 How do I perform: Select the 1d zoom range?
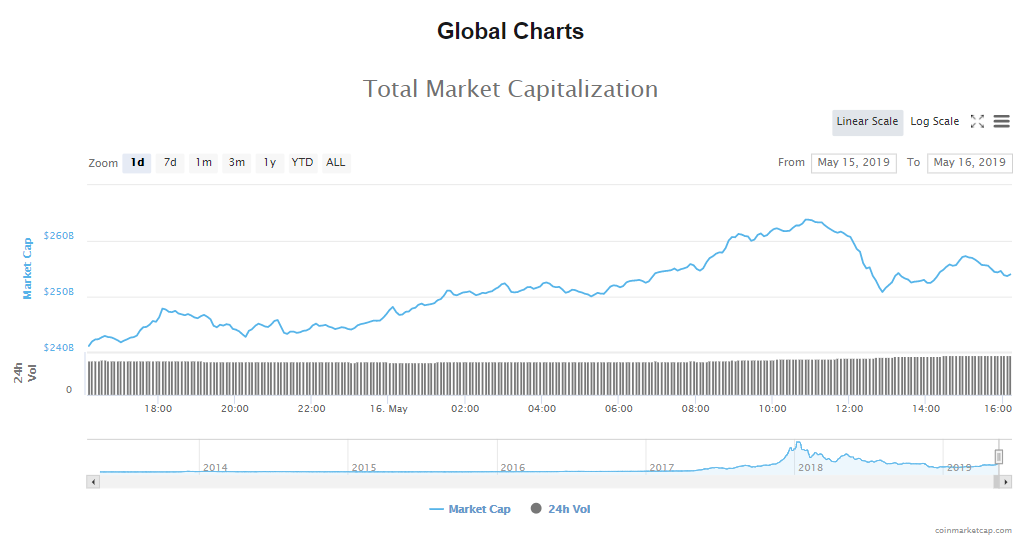click(x=137, y=163)
